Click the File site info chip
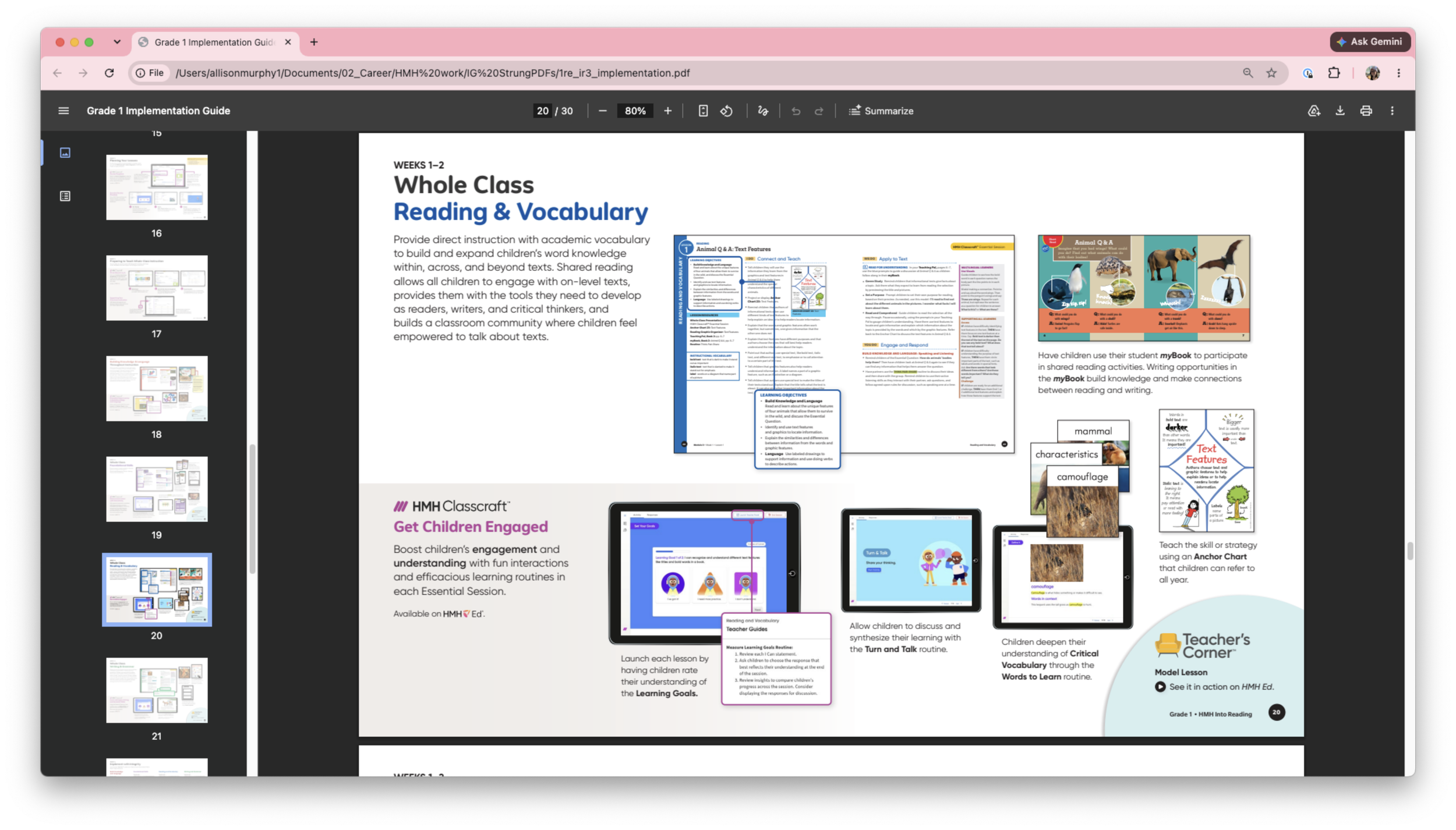 tap(150, 73)
